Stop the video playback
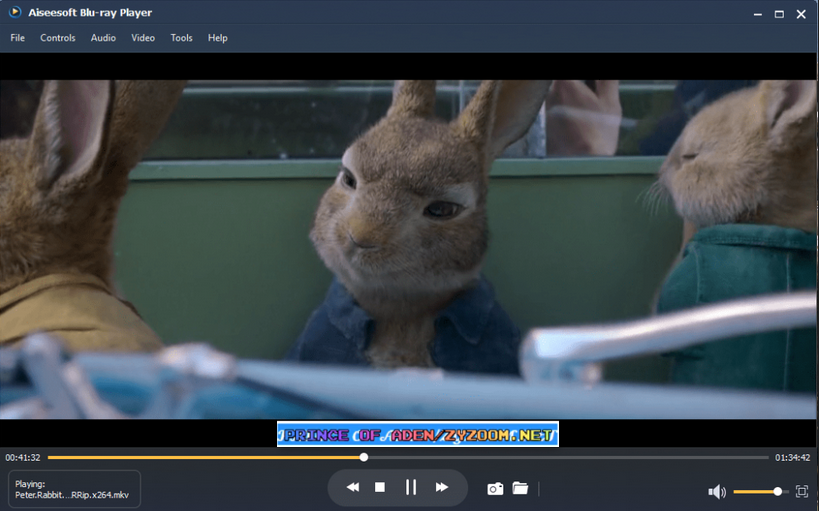This screenshot has width=819, height=511. [x=380, y=487]
